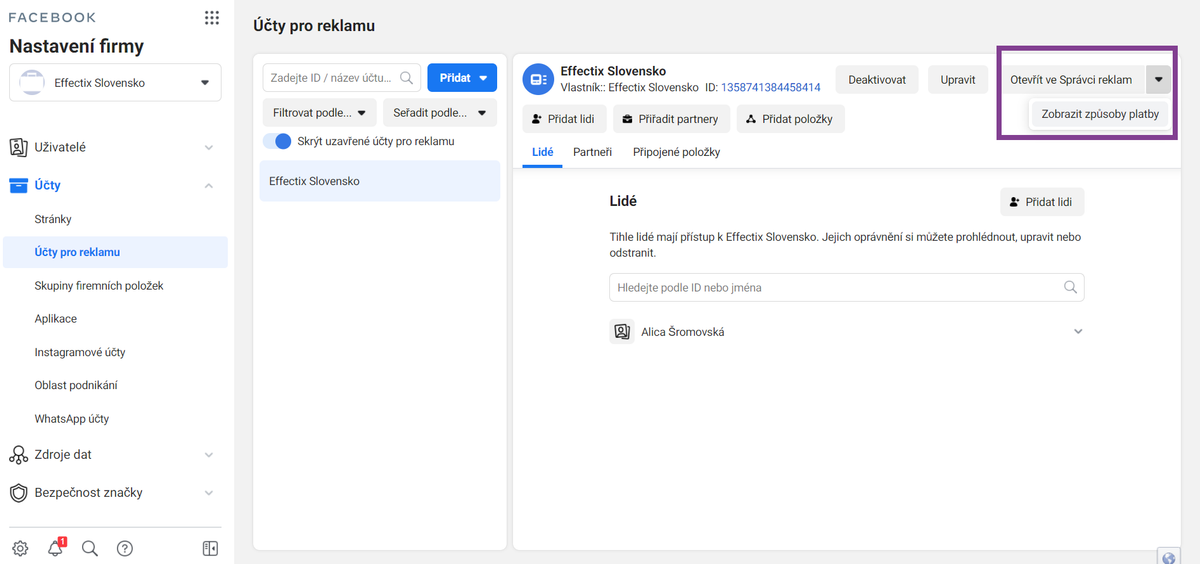Click magnifier icon in account ID search
The width and height of the screenshot is (1200, 564).
[408, 77]
